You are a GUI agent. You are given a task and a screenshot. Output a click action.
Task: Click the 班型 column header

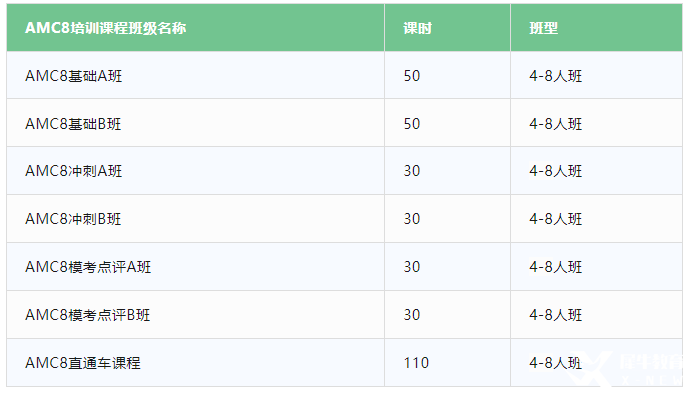tap(544, 28)
